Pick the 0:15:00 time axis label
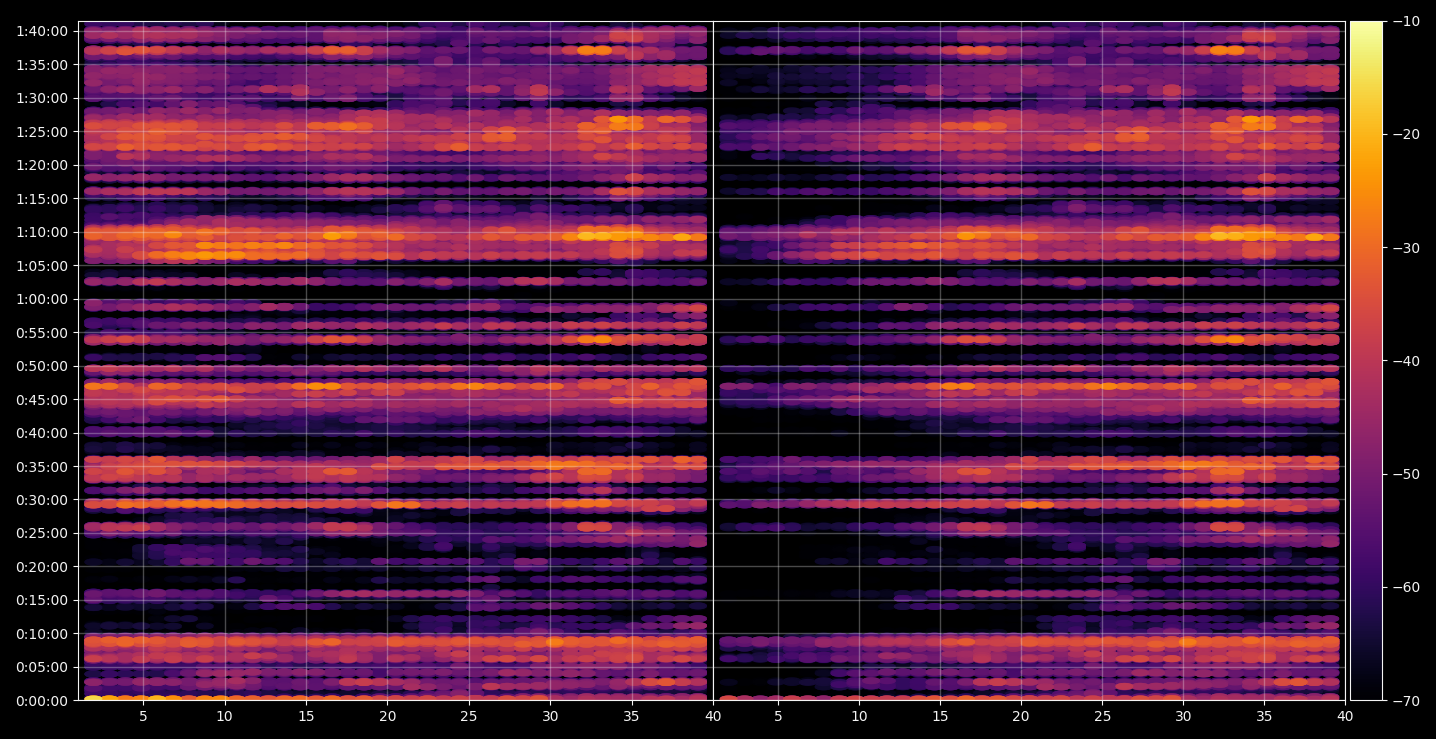 [42, 600]
